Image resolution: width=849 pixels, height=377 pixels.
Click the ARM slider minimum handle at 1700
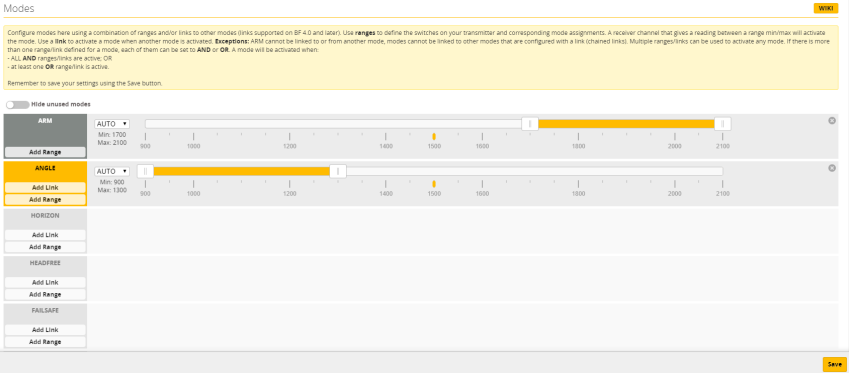(x=530, y=124)
